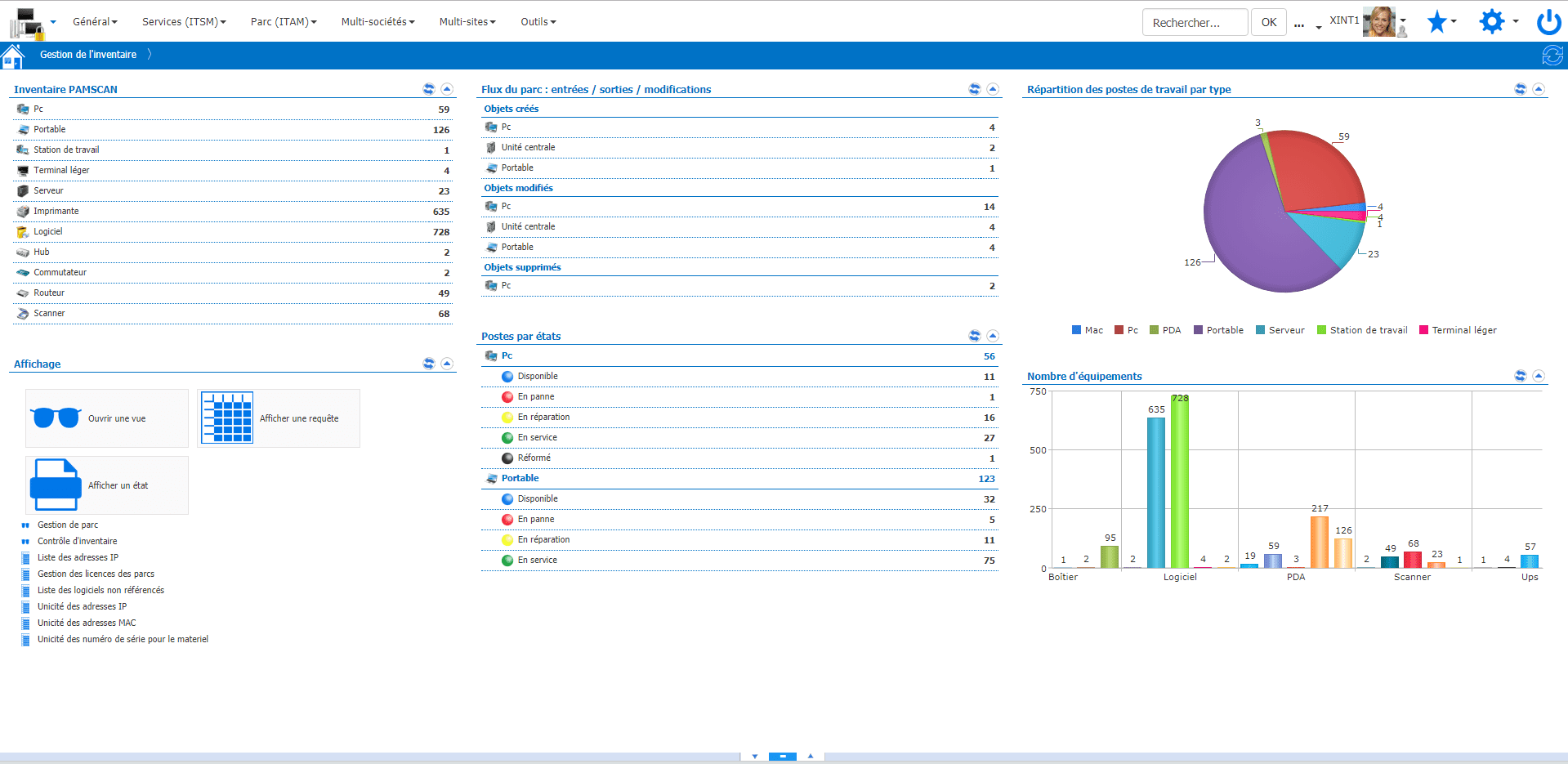The width and height of the screenshot is (1568, 764).
Task: Open the Services (ITSM) menu
Action: pyautogui.click(x=184, y=22)
